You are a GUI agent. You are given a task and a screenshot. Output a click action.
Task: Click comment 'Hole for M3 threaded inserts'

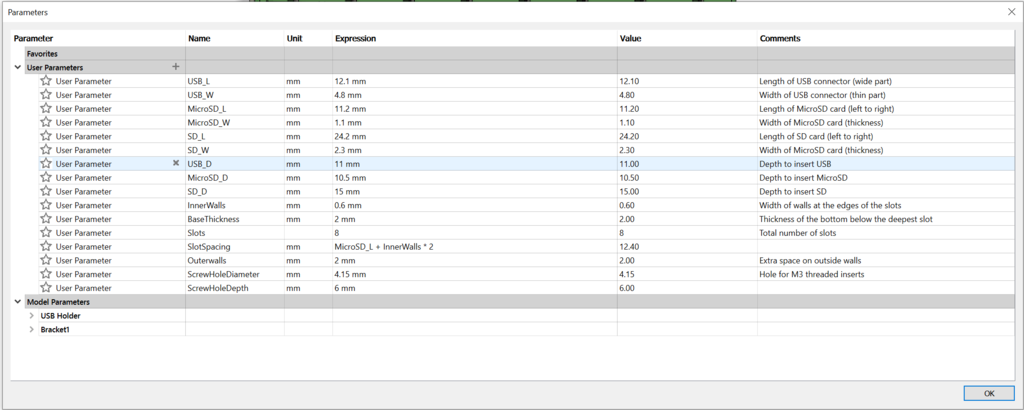[812, 274]
